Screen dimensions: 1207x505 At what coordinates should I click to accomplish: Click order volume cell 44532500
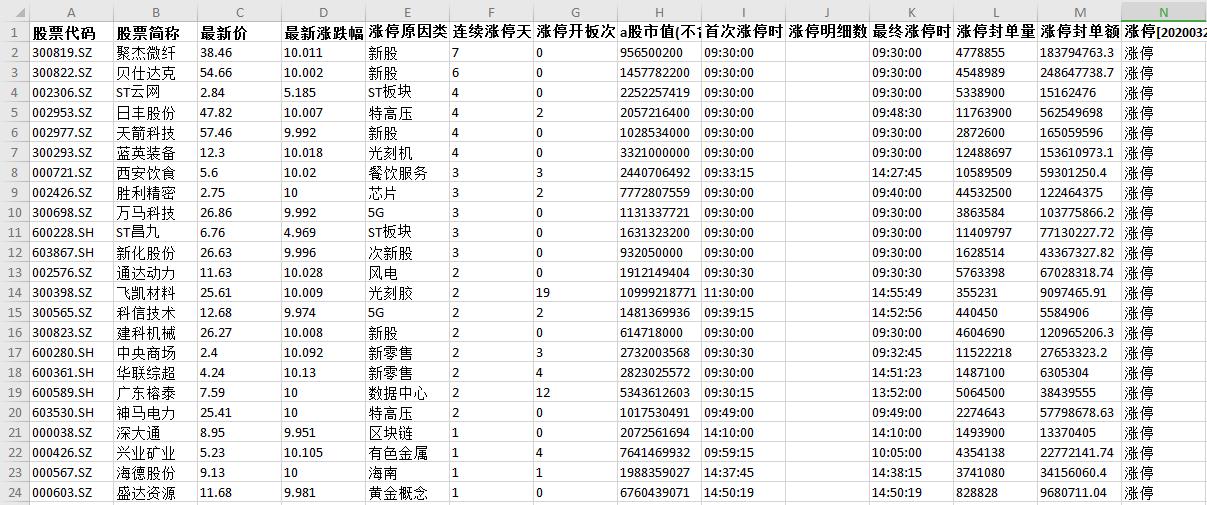[x=995, y=192]
